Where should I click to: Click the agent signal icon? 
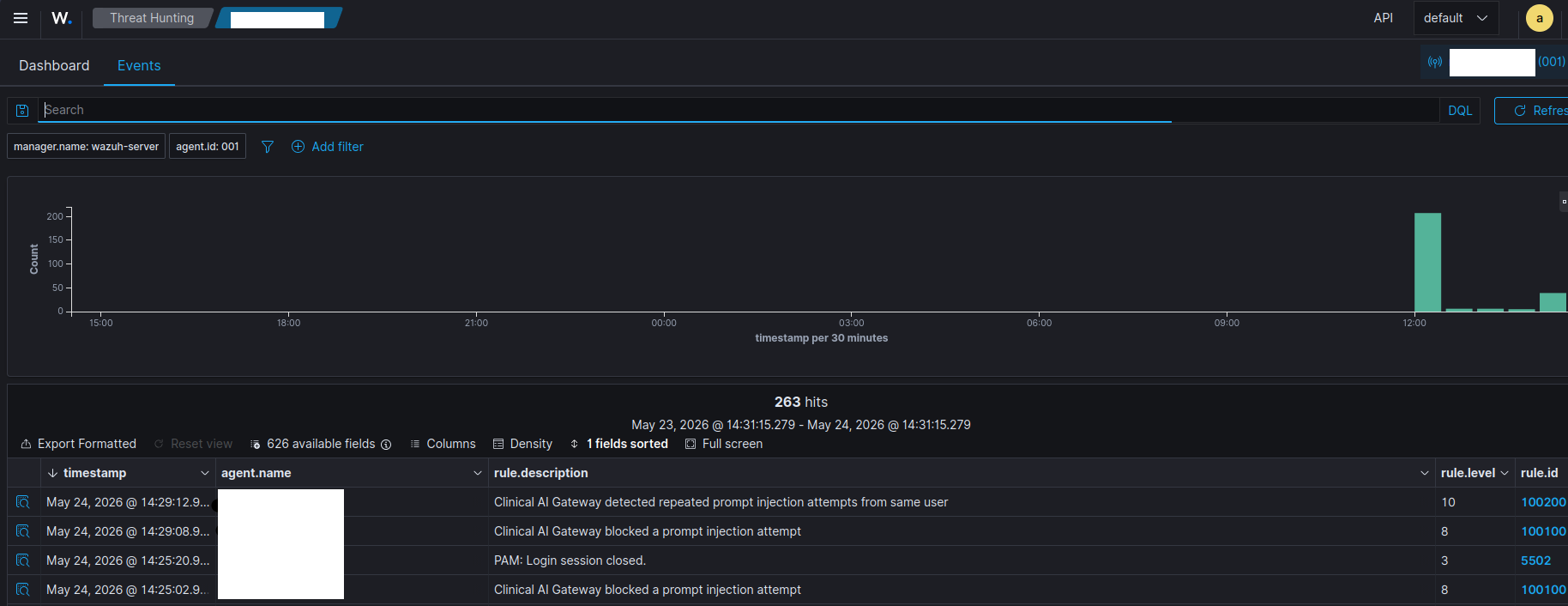[x=1435, y=62]
